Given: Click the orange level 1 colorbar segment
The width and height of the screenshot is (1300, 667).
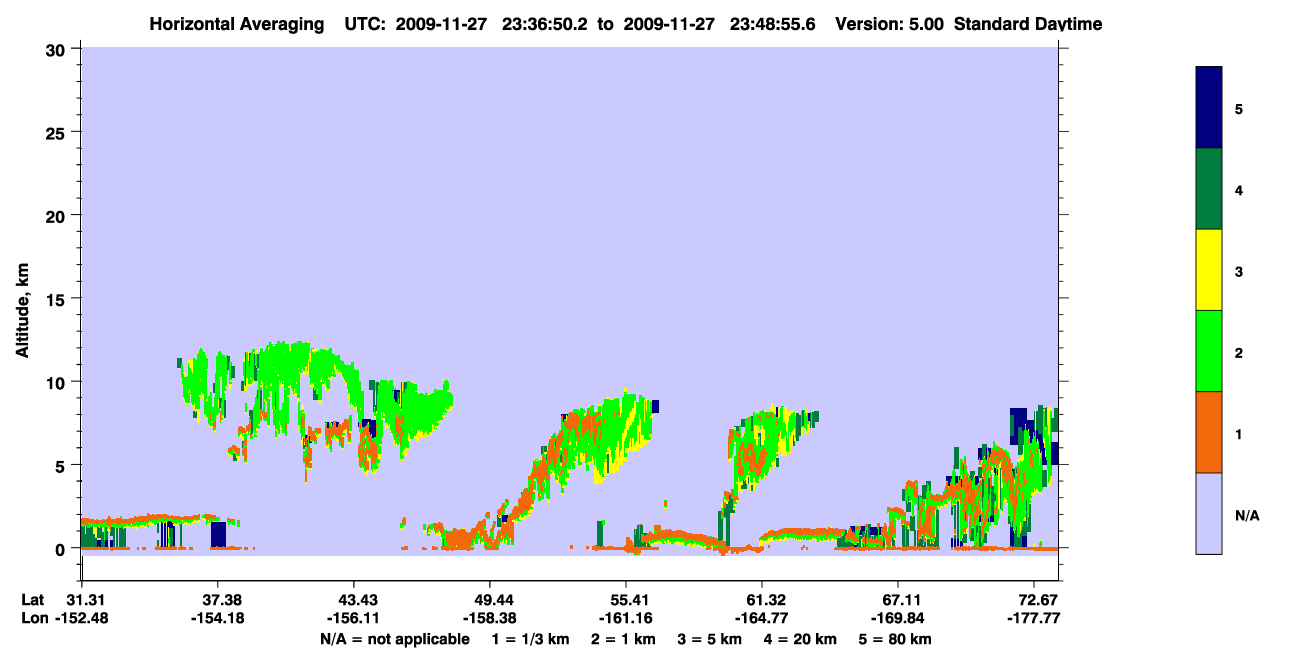Looking at the screenshot, I should click(x=1209, y=432).
